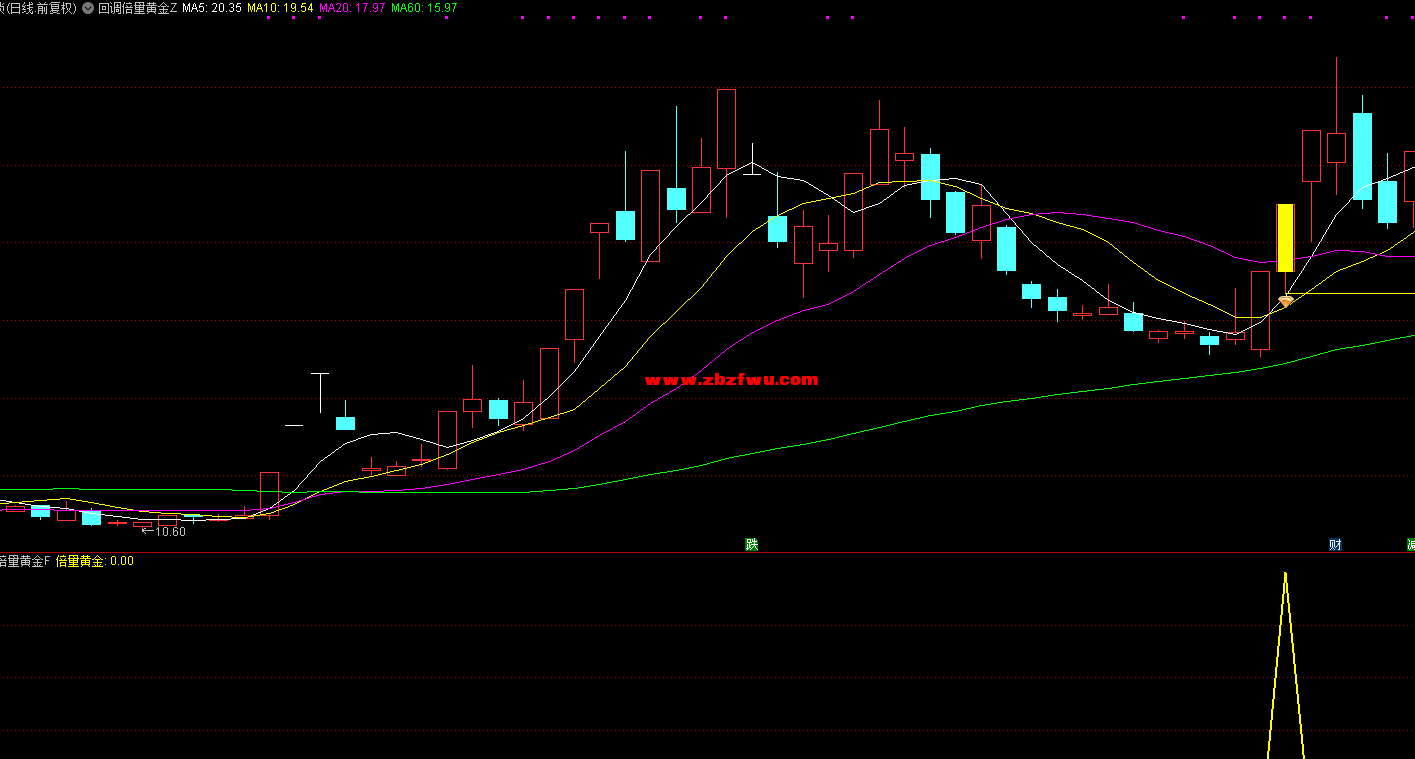Click the orange diamond signal marker
This screenshot has height=759, width=1415.
(x=1286, y=300)
